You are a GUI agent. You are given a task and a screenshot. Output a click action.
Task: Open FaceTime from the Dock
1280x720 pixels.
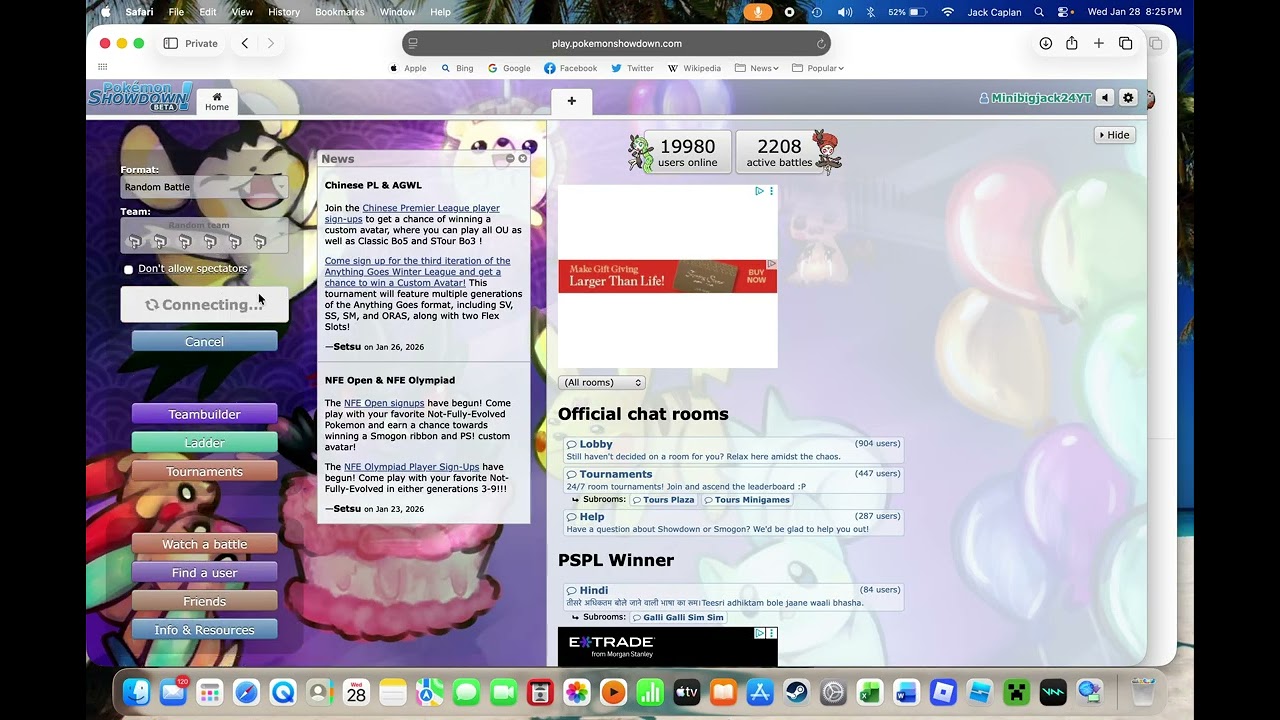[503, 692]
